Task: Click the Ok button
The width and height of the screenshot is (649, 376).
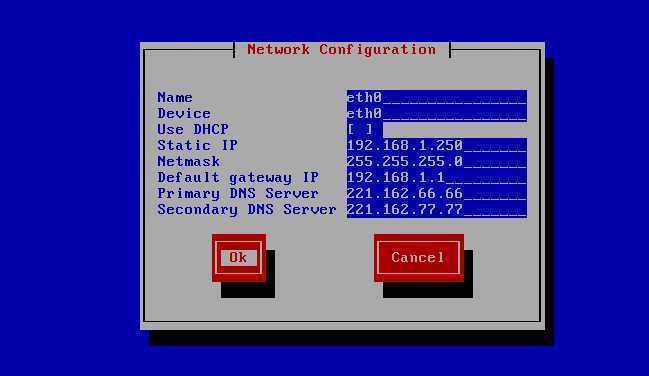Action: (x=239, y=258)
